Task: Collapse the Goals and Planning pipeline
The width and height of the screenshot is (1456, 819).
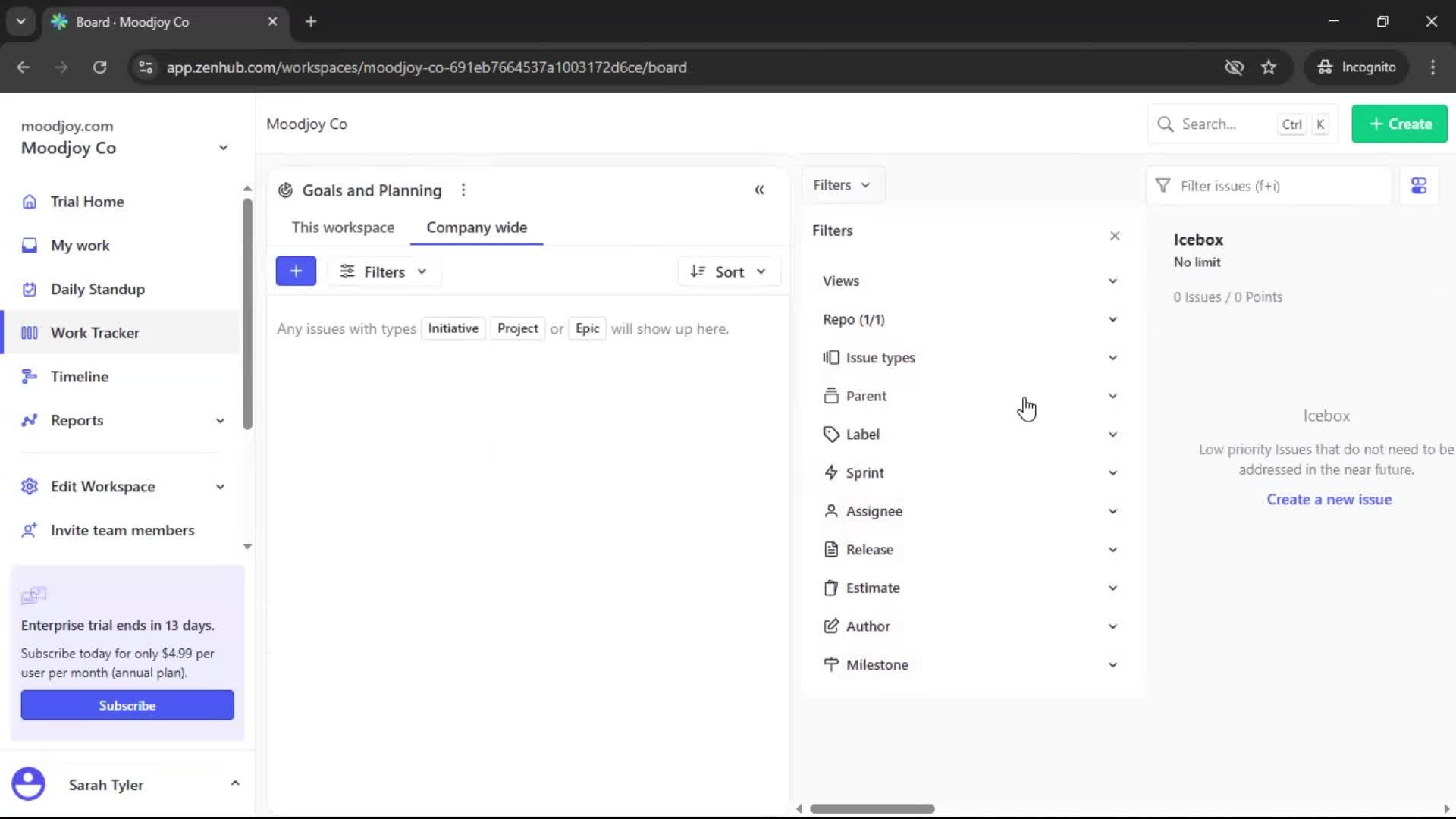Action: 759,190
